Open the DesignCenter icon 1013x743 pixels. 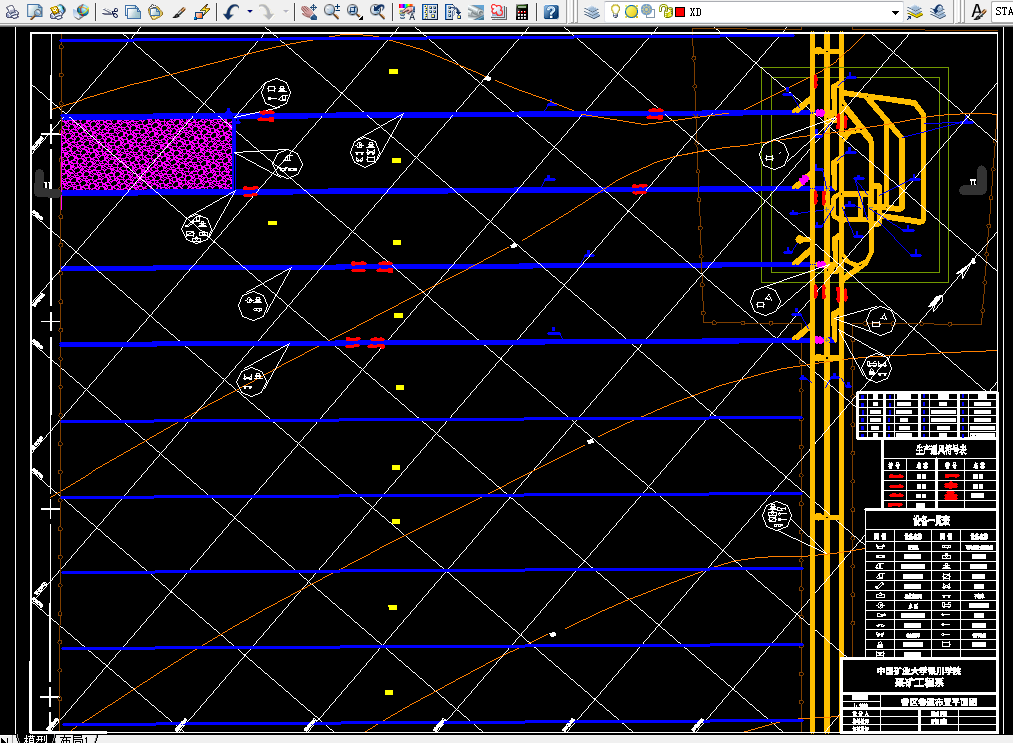pos(430,11)
